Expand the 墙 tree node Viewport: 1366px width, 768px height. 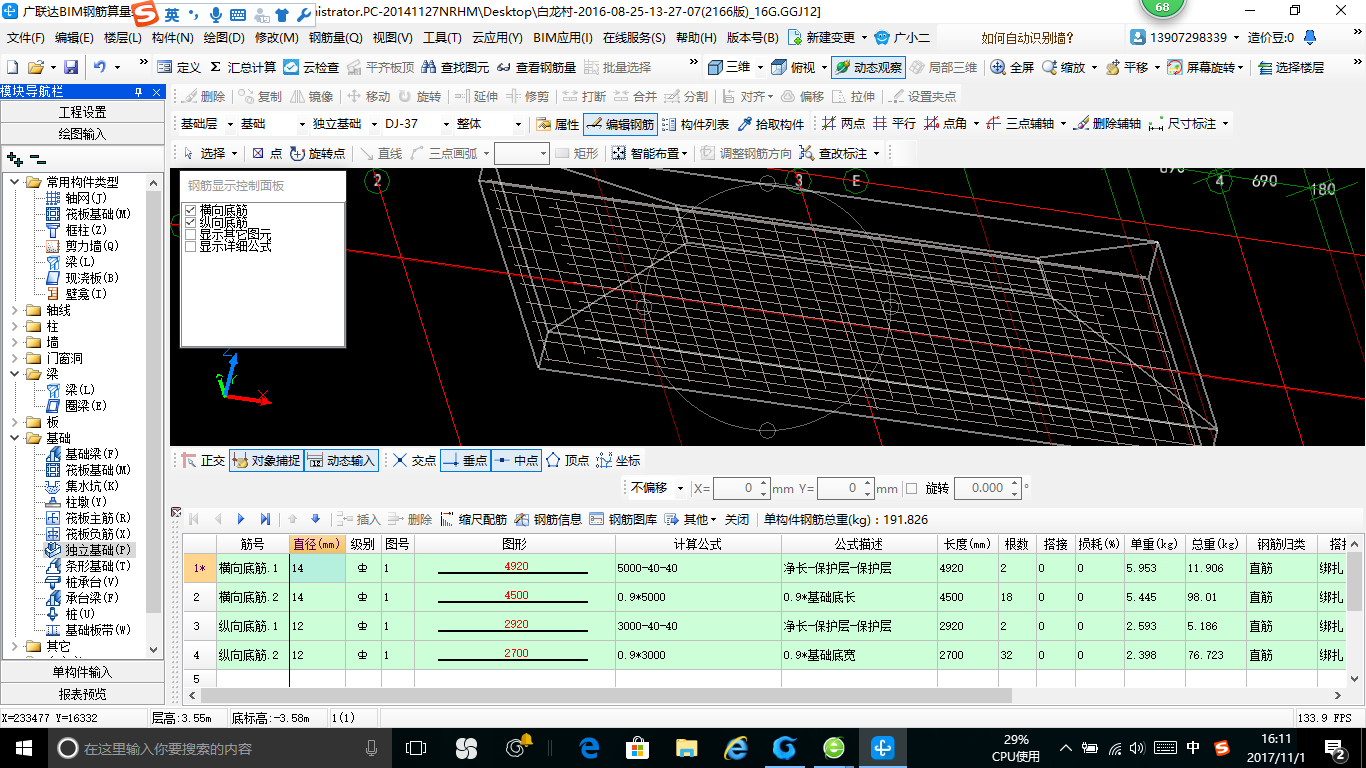coord(15,342)
